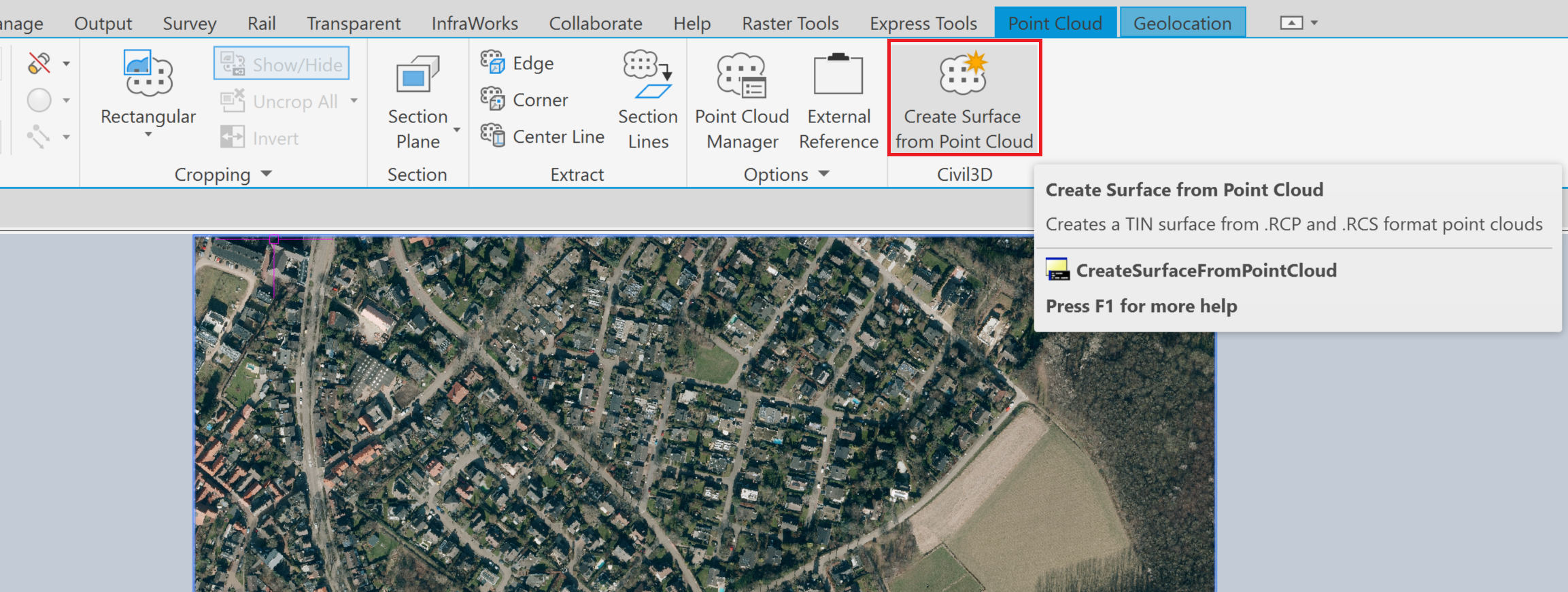Image resolution: width=1568 pixels, height=592 pixels.
Task: Open the Help tab
Action: (692, 23)
